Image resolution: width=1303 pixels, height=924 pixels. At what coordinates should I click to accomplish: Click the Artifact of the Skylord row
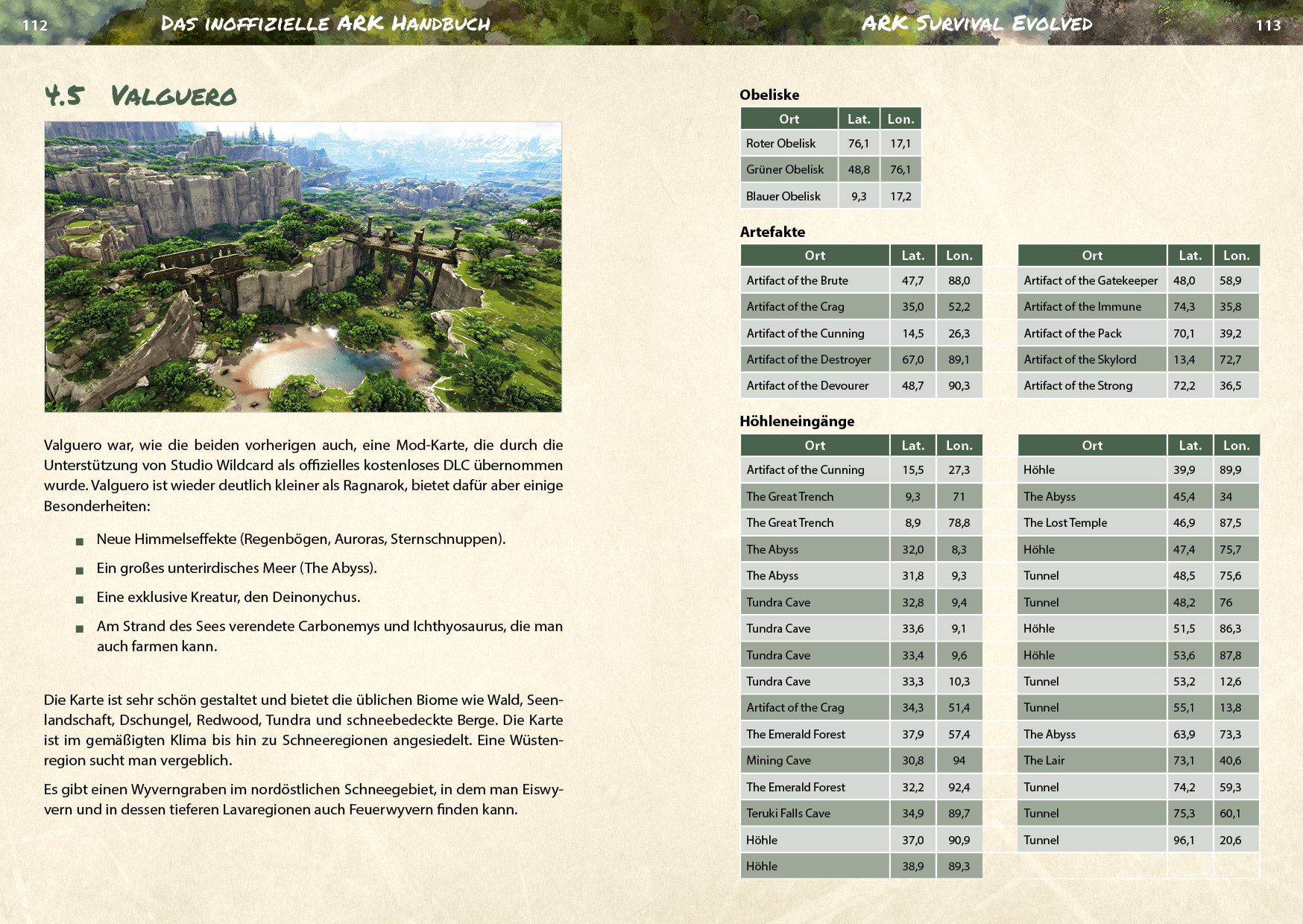click(1138, 359)
